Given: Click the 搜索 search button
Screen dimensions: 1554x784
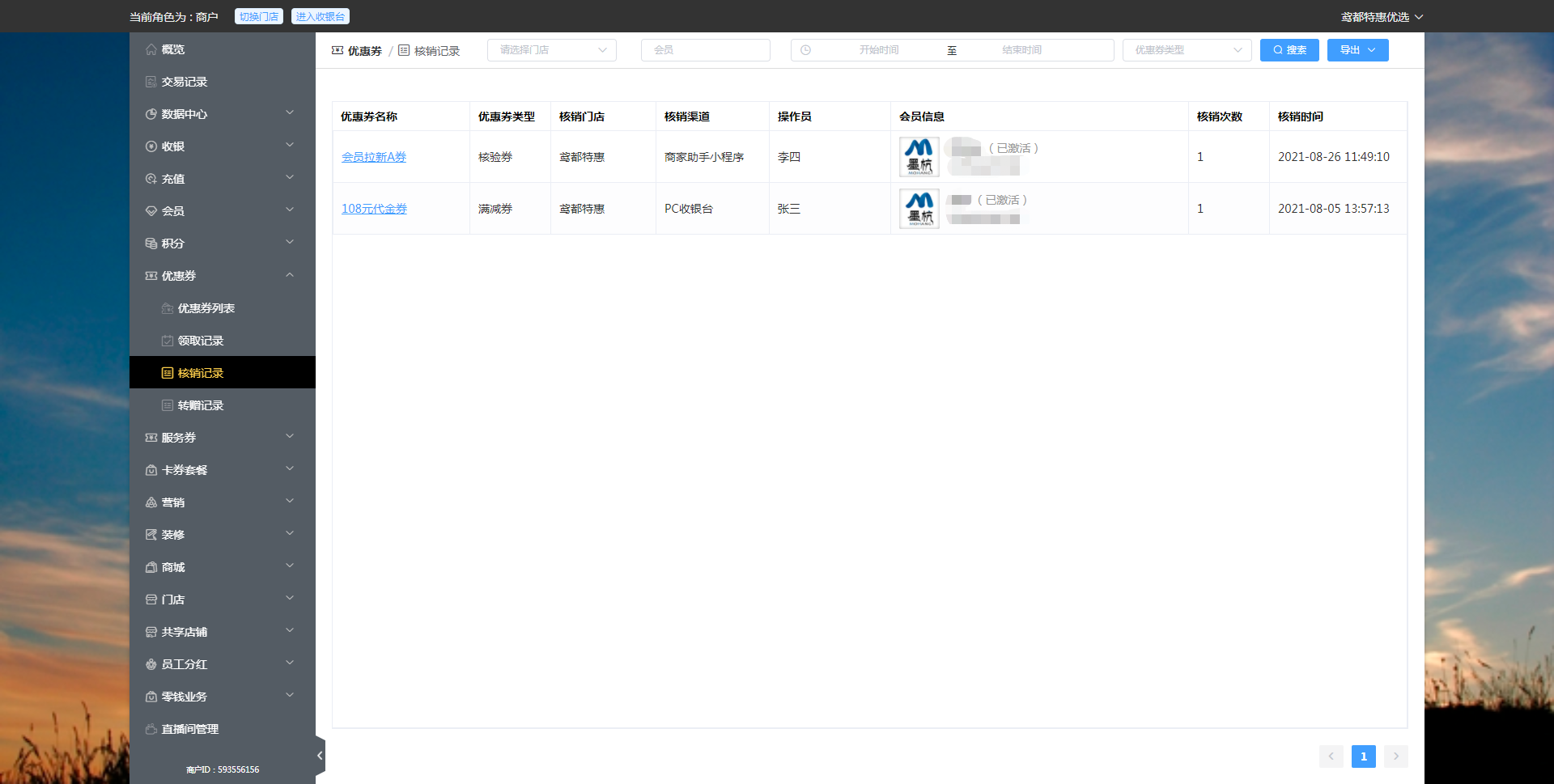Looking at the screenshot, I should pos(1289,50).
